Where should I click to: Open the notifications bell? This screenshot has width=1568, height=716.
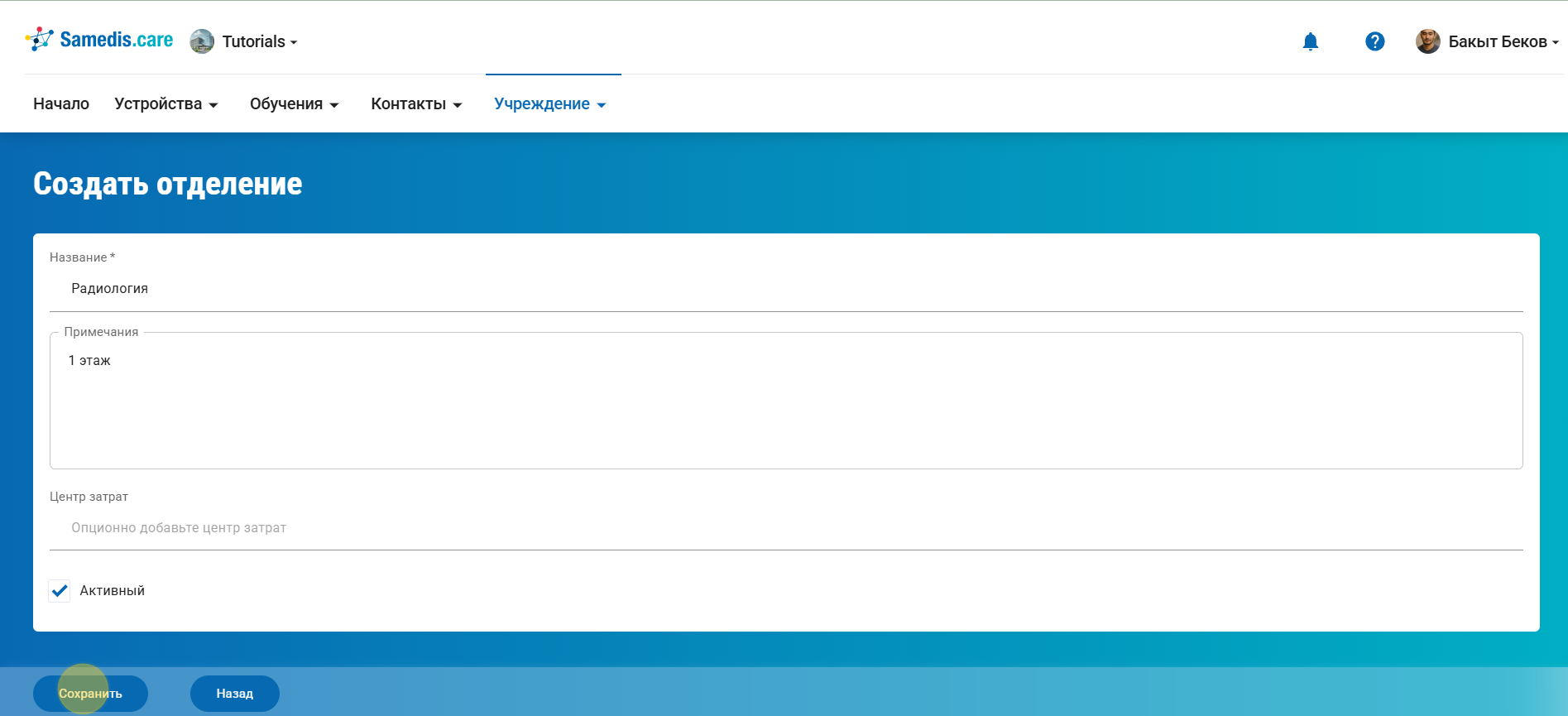[1310, 41]
